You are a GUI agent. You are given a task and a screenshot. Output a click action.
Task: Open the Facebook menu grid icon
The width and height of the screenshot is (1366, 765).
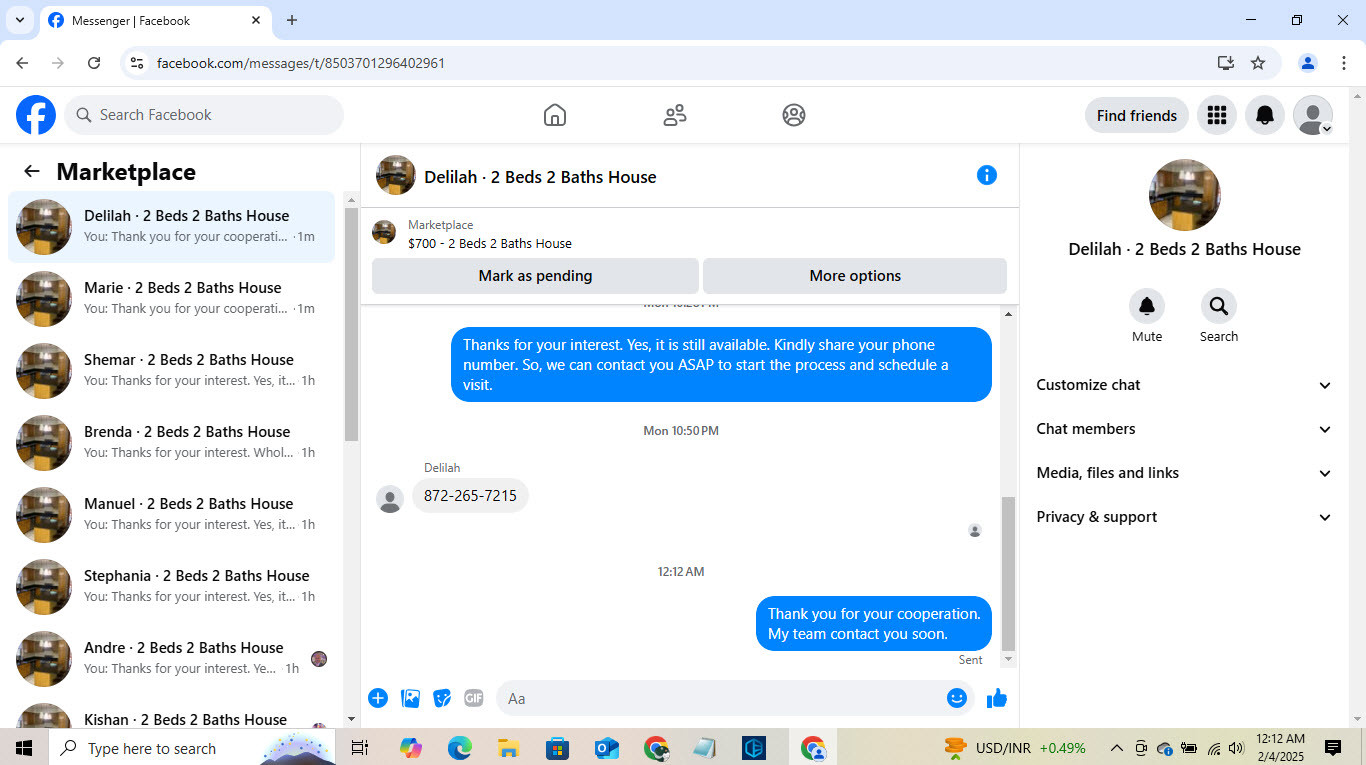coord(1217,115)
